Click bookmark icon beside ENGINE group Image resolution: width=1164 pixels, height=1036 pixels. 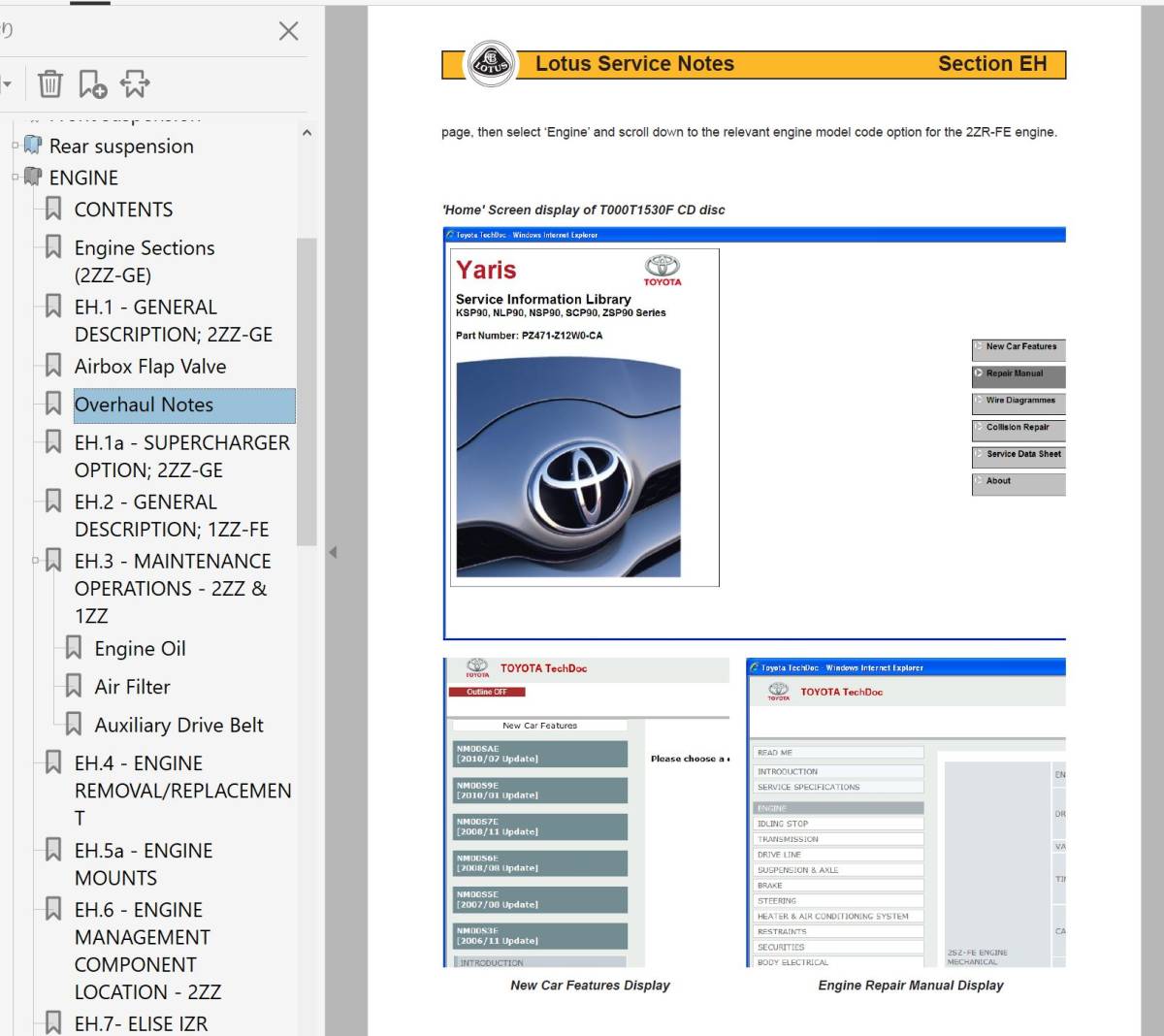(33, 178)
